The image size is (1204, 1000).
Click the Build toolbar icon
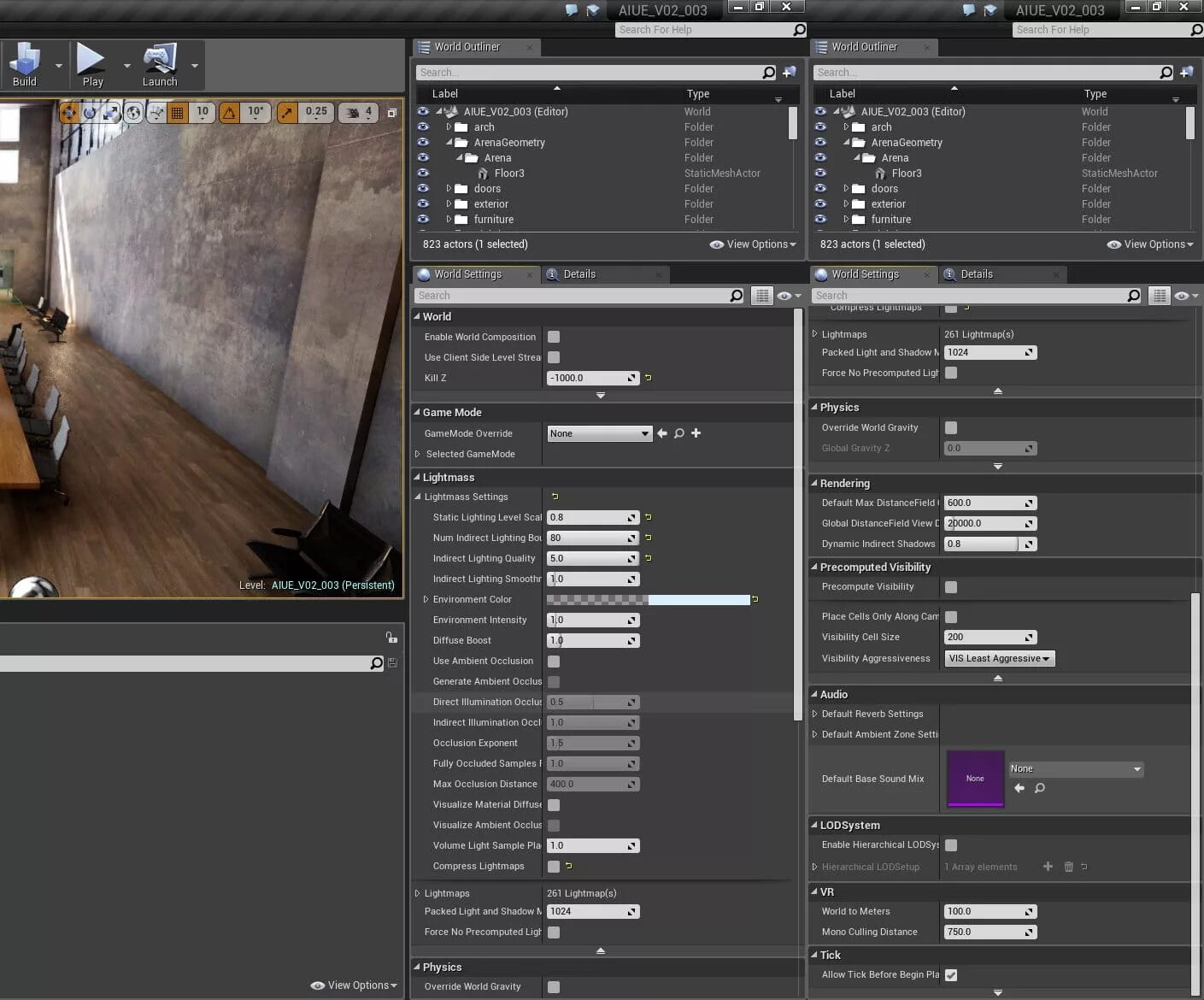click(x=25, y=60)
